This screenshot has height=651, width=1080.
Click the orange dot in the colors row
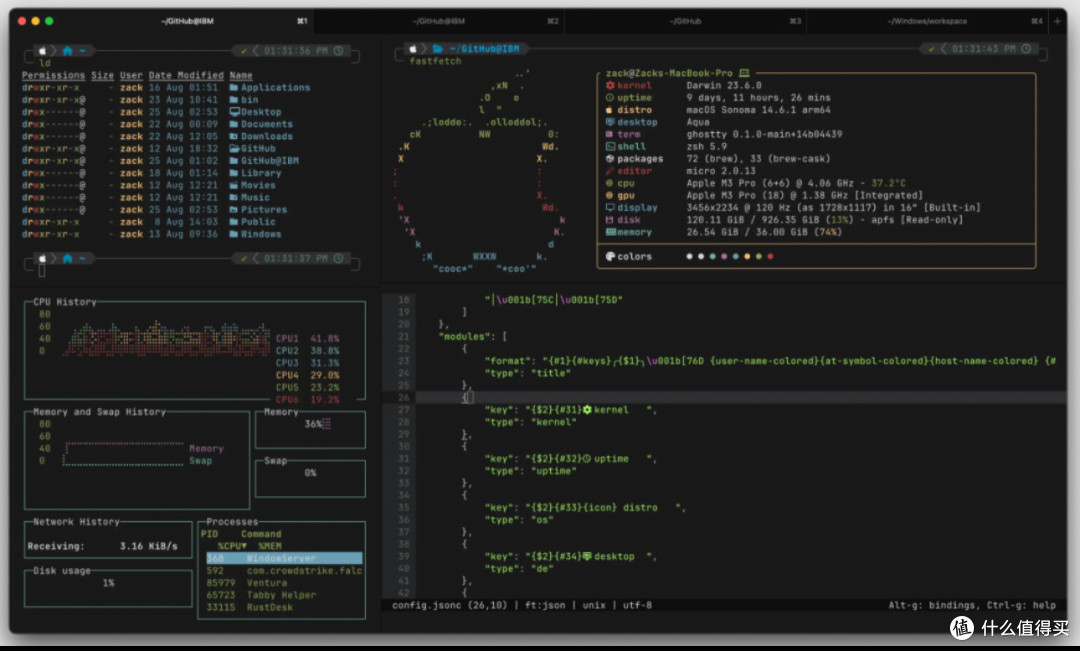747,256
